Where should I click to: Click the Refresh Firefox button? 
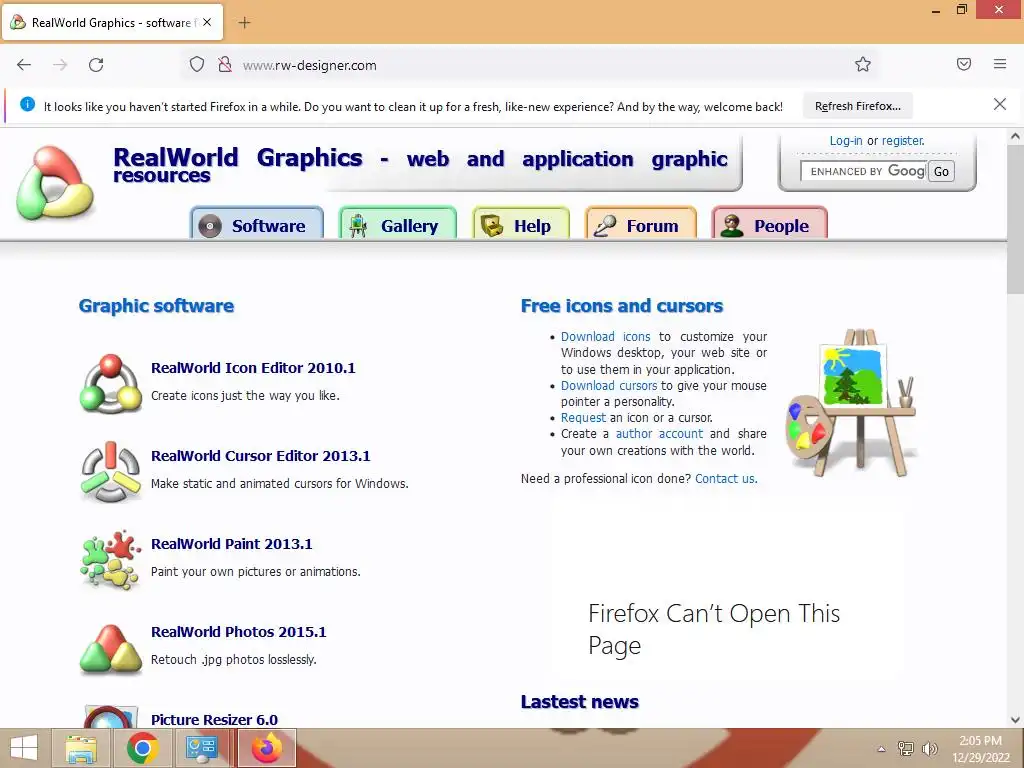[x=857, y=106]
